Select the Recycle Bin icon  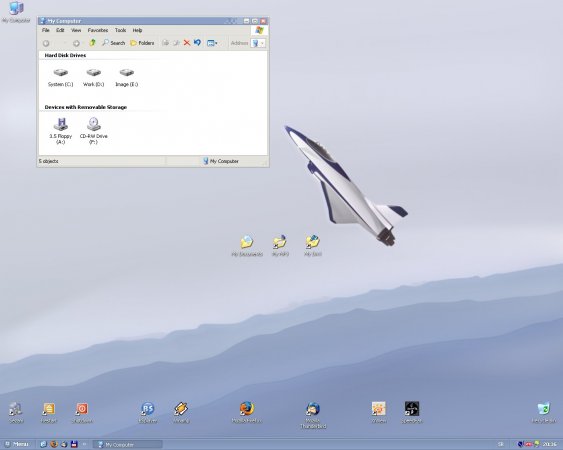click(544, 412)
